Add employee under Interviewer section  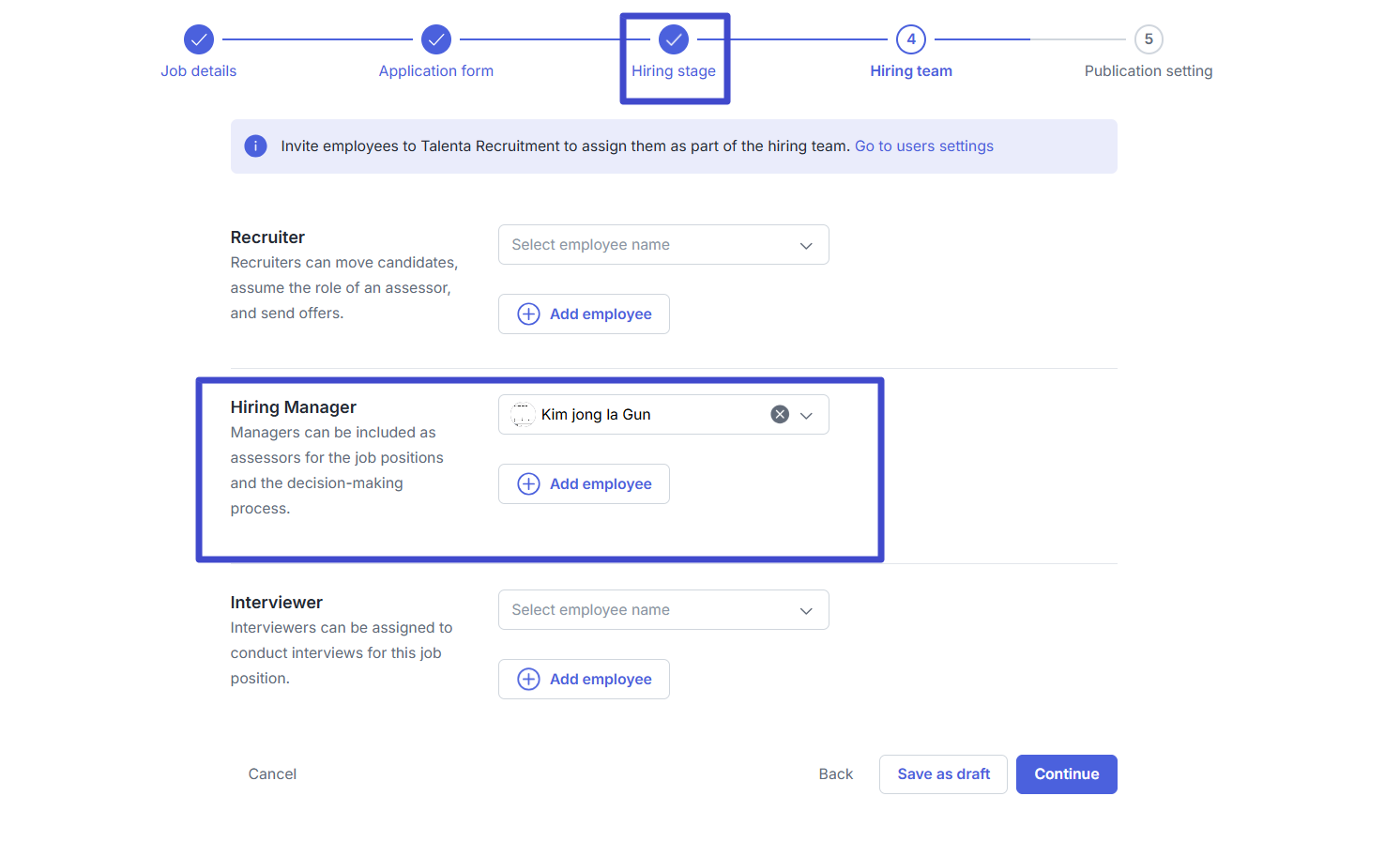pyautogui.click(x=584, y=680)
